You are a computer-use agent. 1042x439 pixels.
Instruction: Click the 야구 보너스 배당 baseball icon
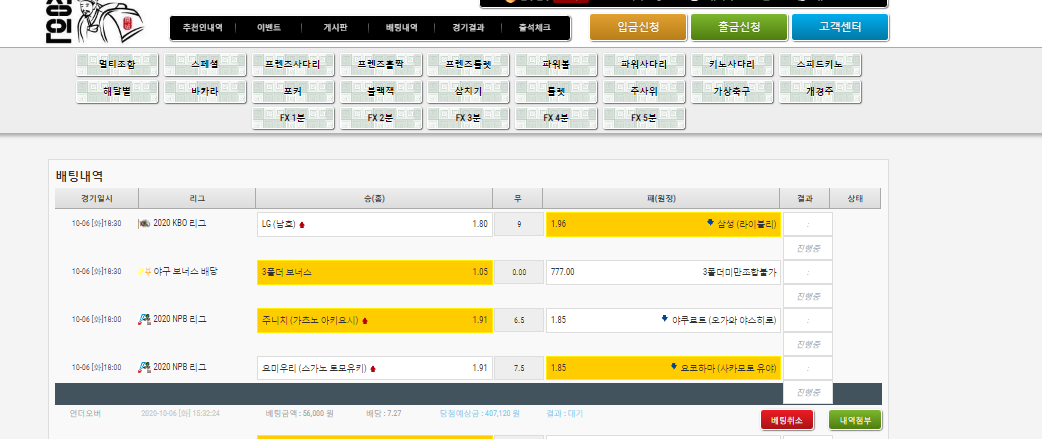pos(144,272)
